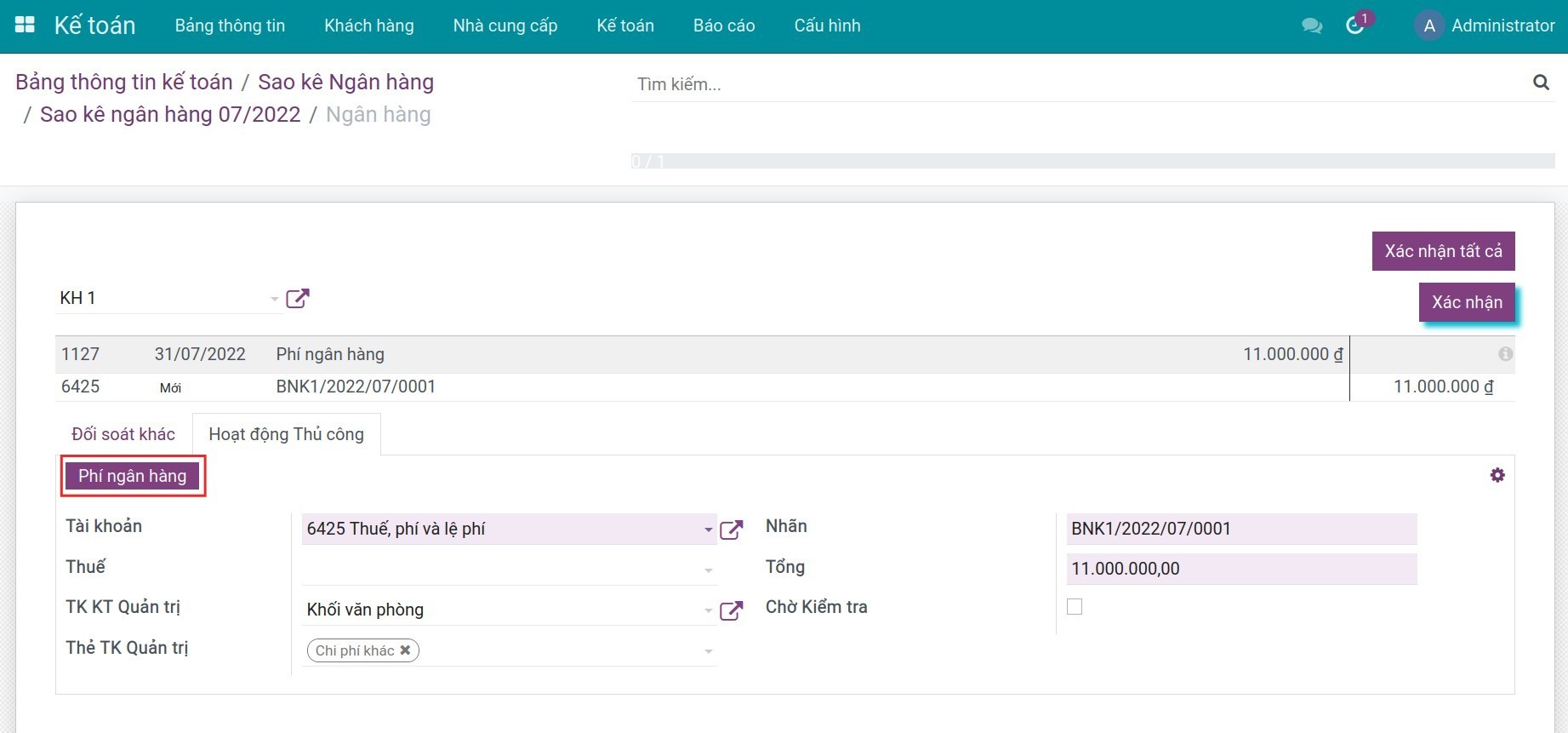Open external link next to KH 1
This screenshot has height=733, width=1568.
297,299
